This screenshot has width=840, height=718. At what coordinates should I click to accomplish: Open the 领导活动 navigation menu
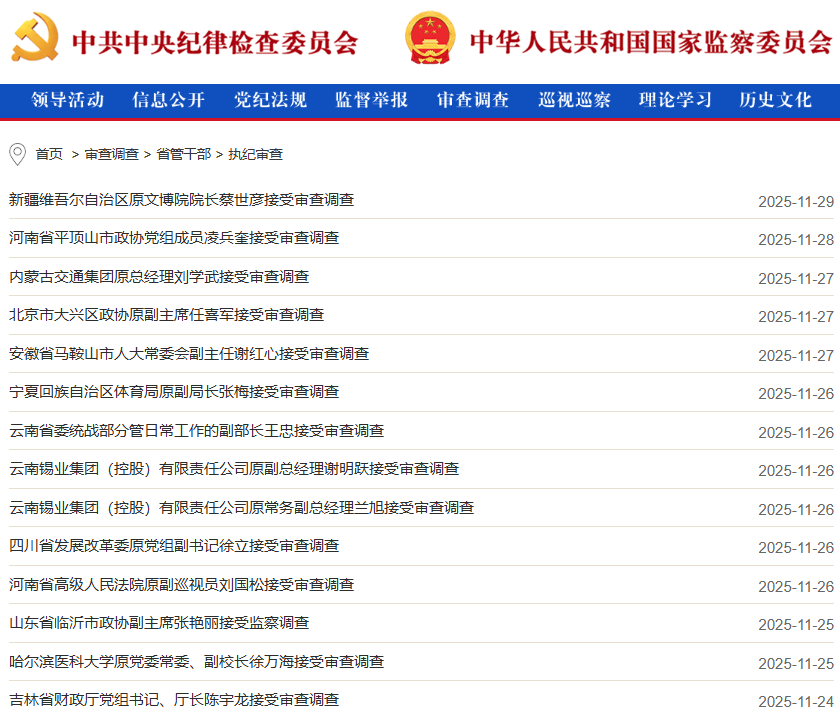point(68,100)
